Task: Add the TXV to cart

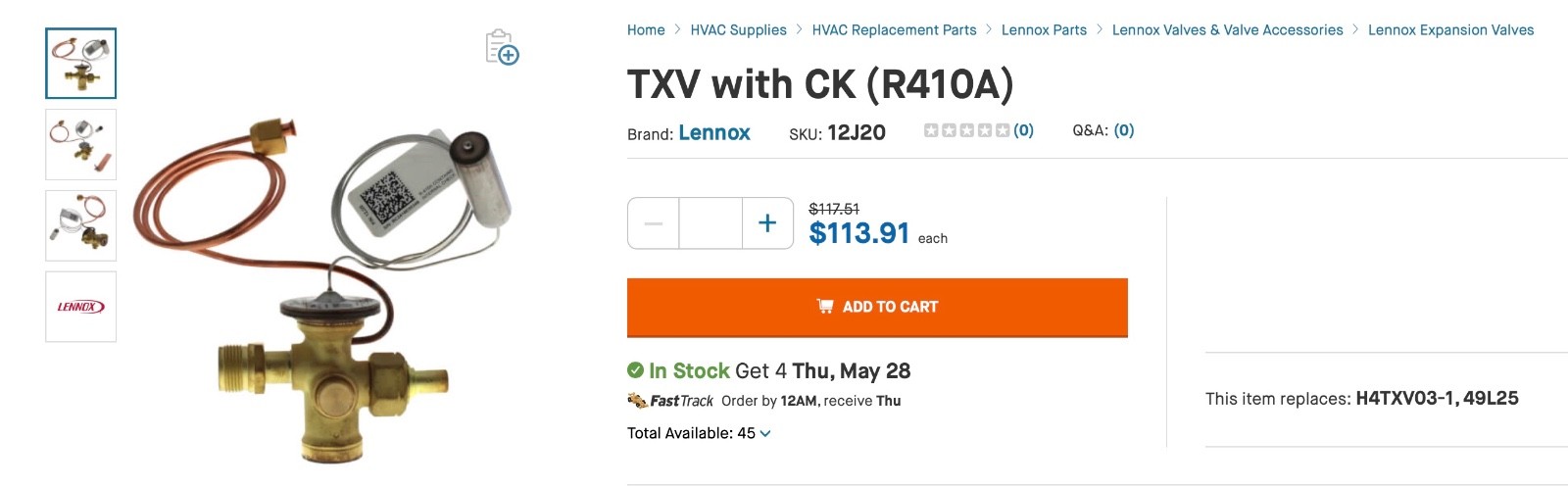Action: click(877, 308)
